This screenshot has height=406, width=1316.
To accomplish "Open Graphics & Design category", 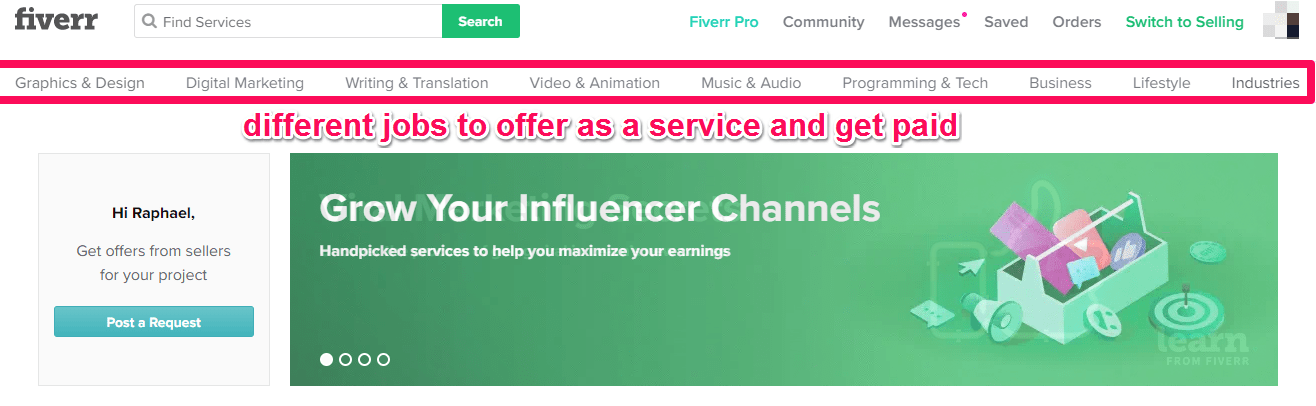I will pyautogui.click(x=80, y=83).
